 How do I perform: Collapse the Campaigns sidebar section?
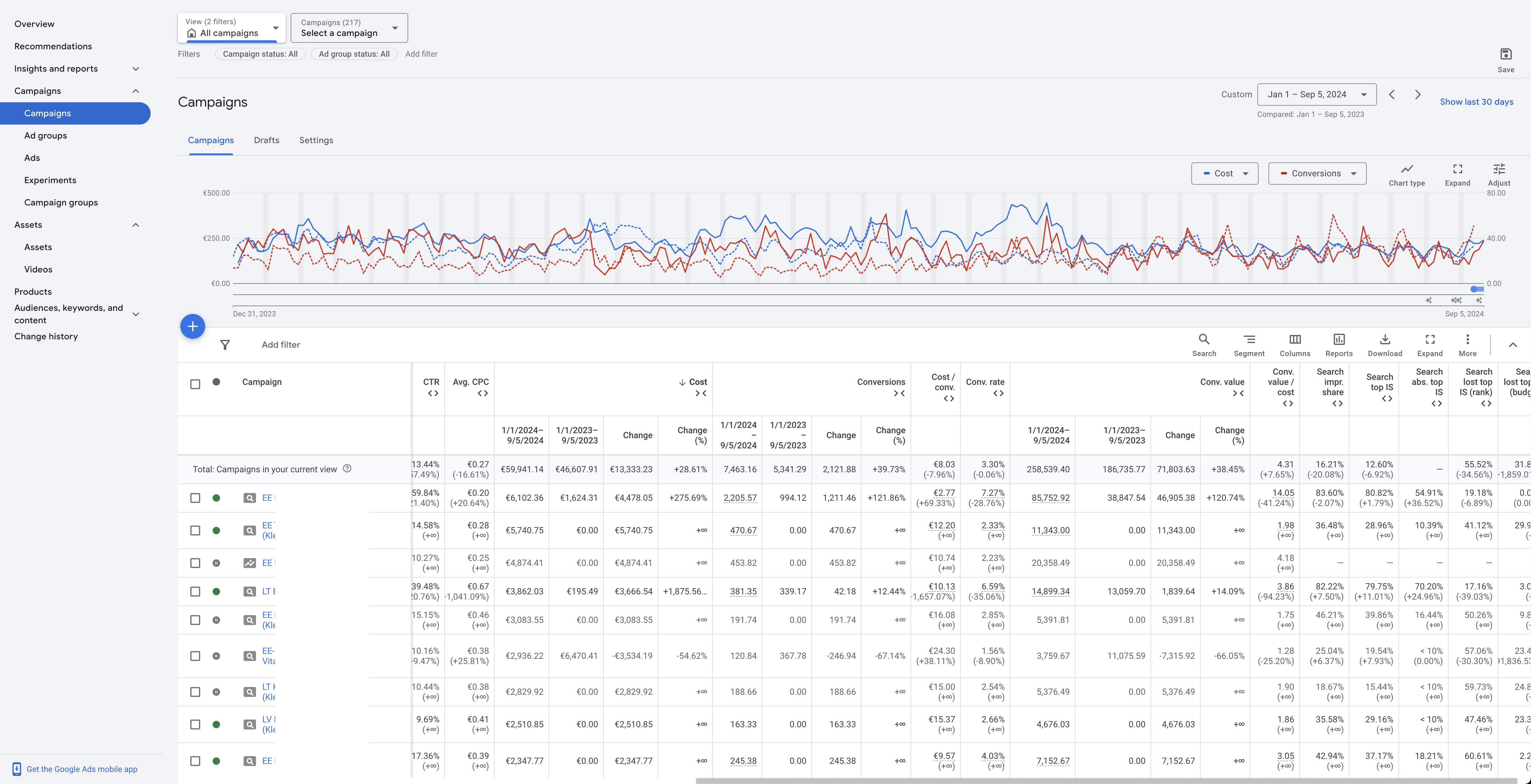(x=135, y=91)
